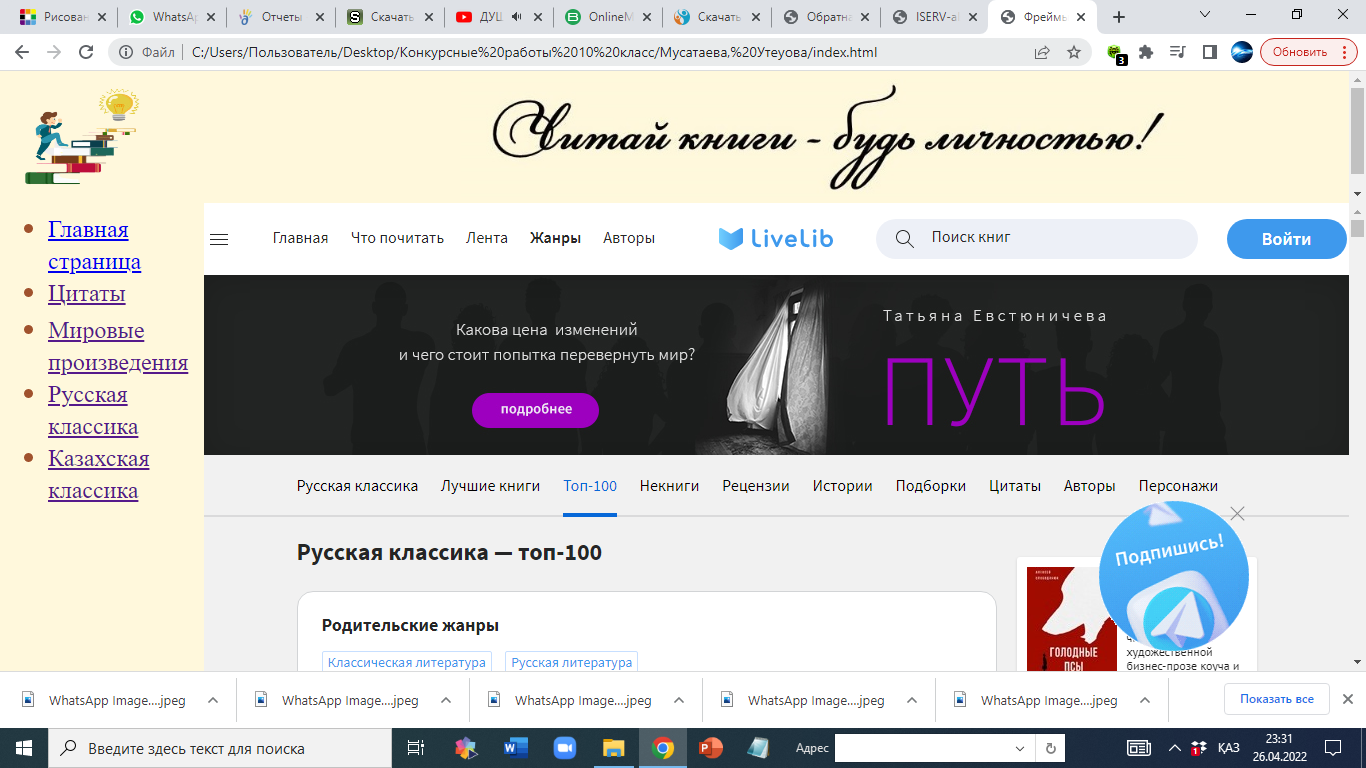The image size is (1366, 768).
Task: Open the LiveLib hamburger menu
Action: pos(219,239)
